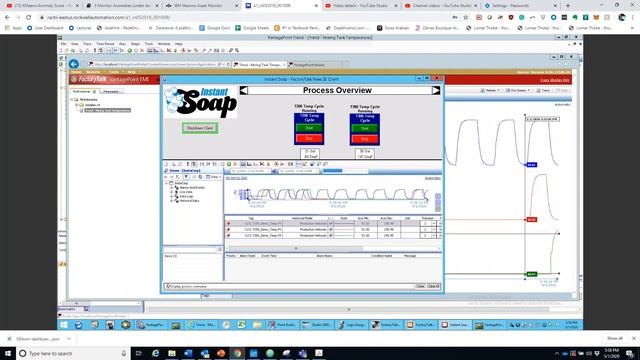Click blue back arrow in embedded browser

tap(73, 64)
